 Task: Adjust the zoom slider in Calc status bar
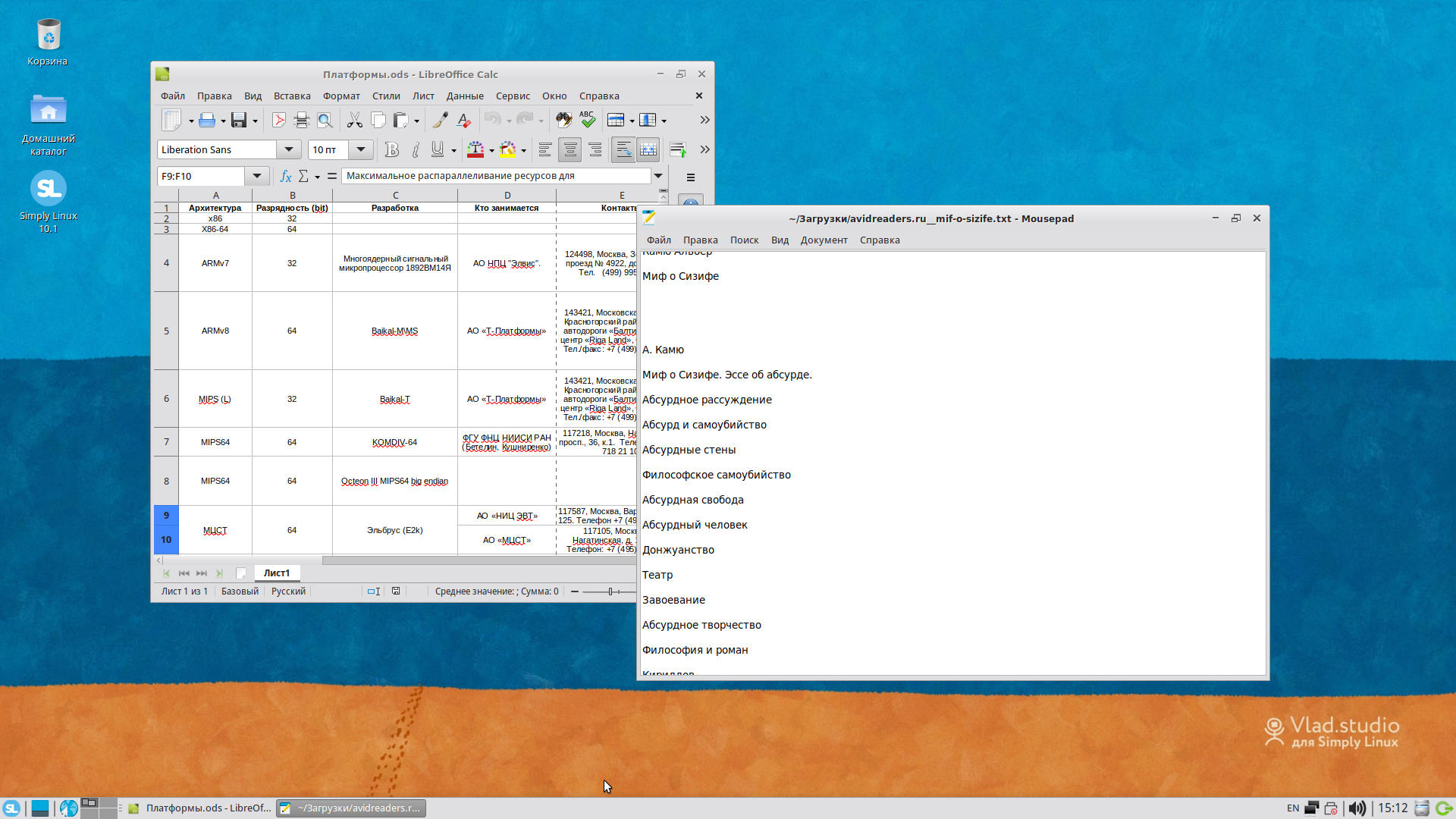pos(610,591)
